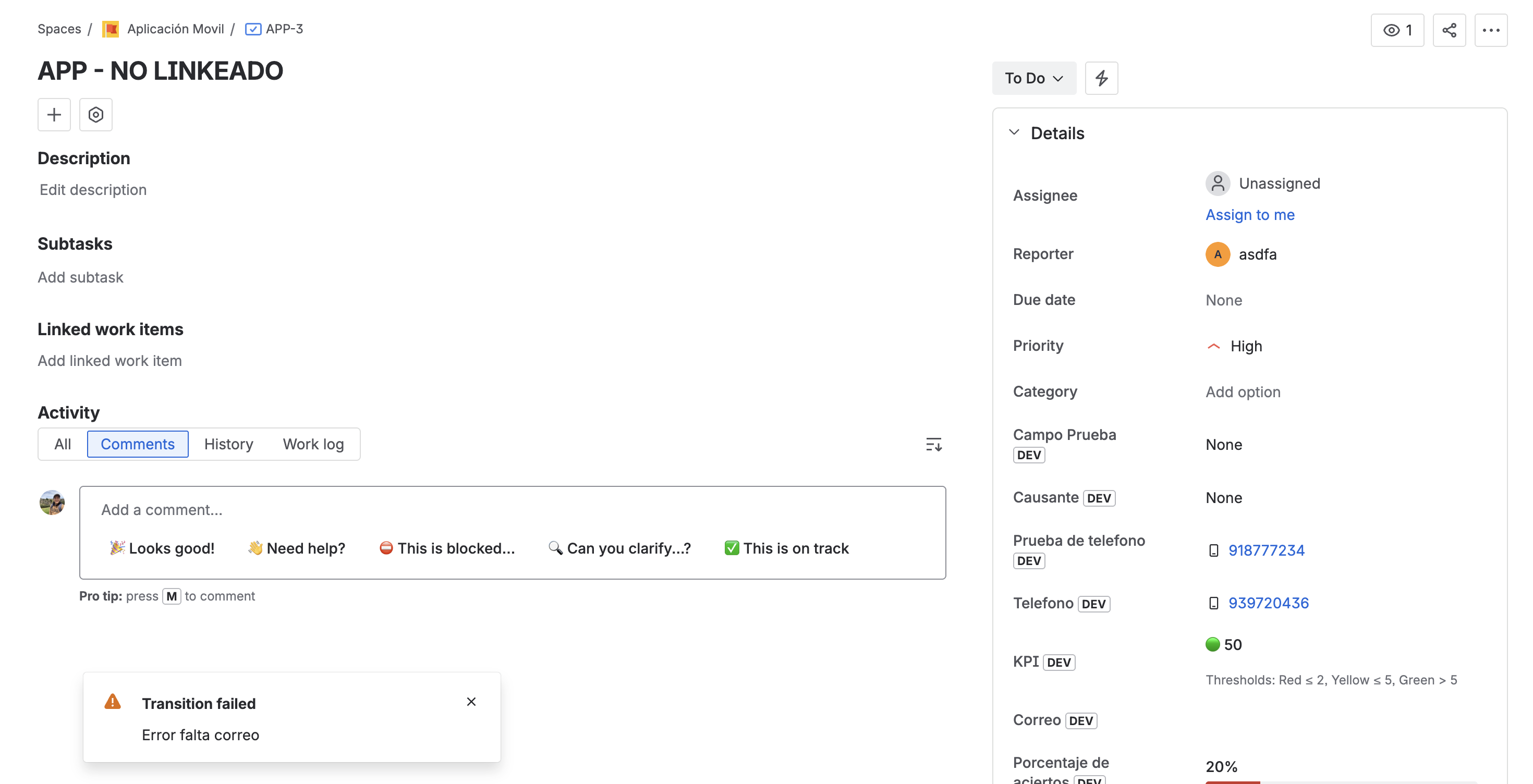Insert Can you clarify...? quick comment
Screen dimensions: 1533x784
click(619, 548)
